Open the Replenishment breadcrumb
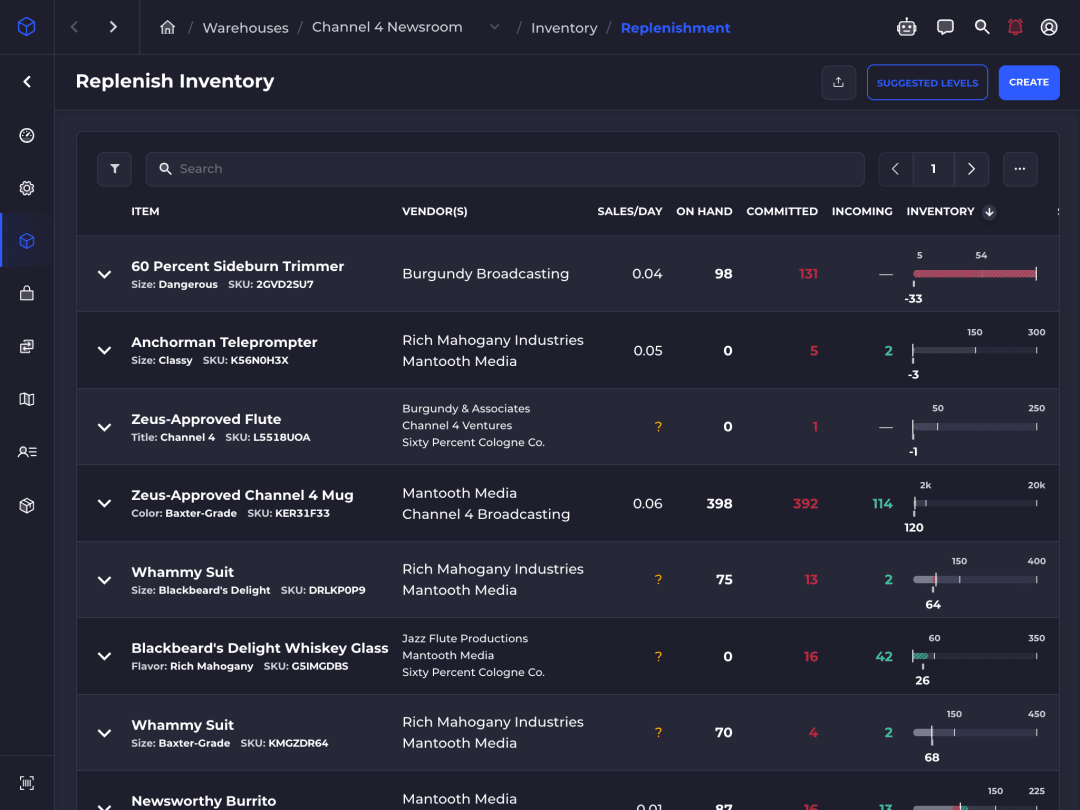 (675, 28)
